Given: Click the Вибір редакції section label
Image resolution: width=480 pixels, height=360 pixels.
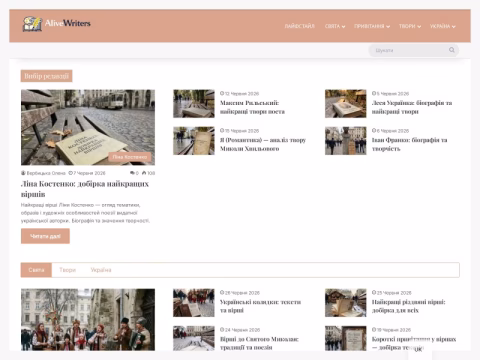Looking at the screenshot, I should 46,76.
